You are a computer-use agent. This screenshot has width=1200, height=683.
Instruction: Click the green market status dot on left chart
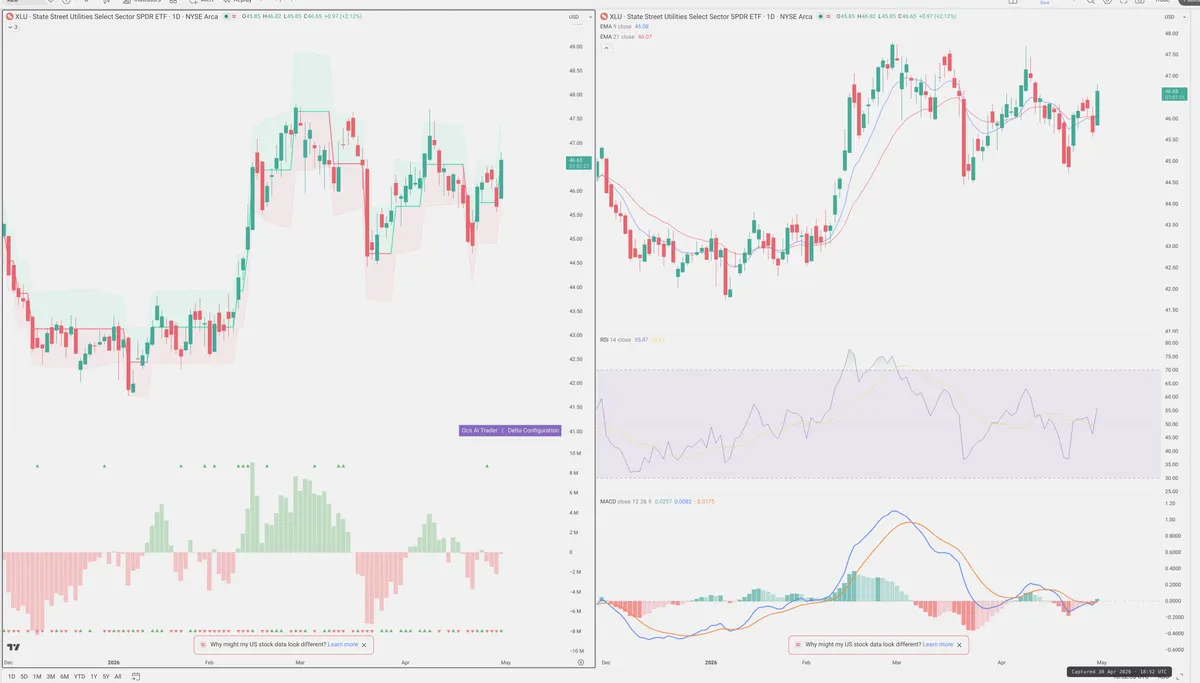click(x=226, y=17)
